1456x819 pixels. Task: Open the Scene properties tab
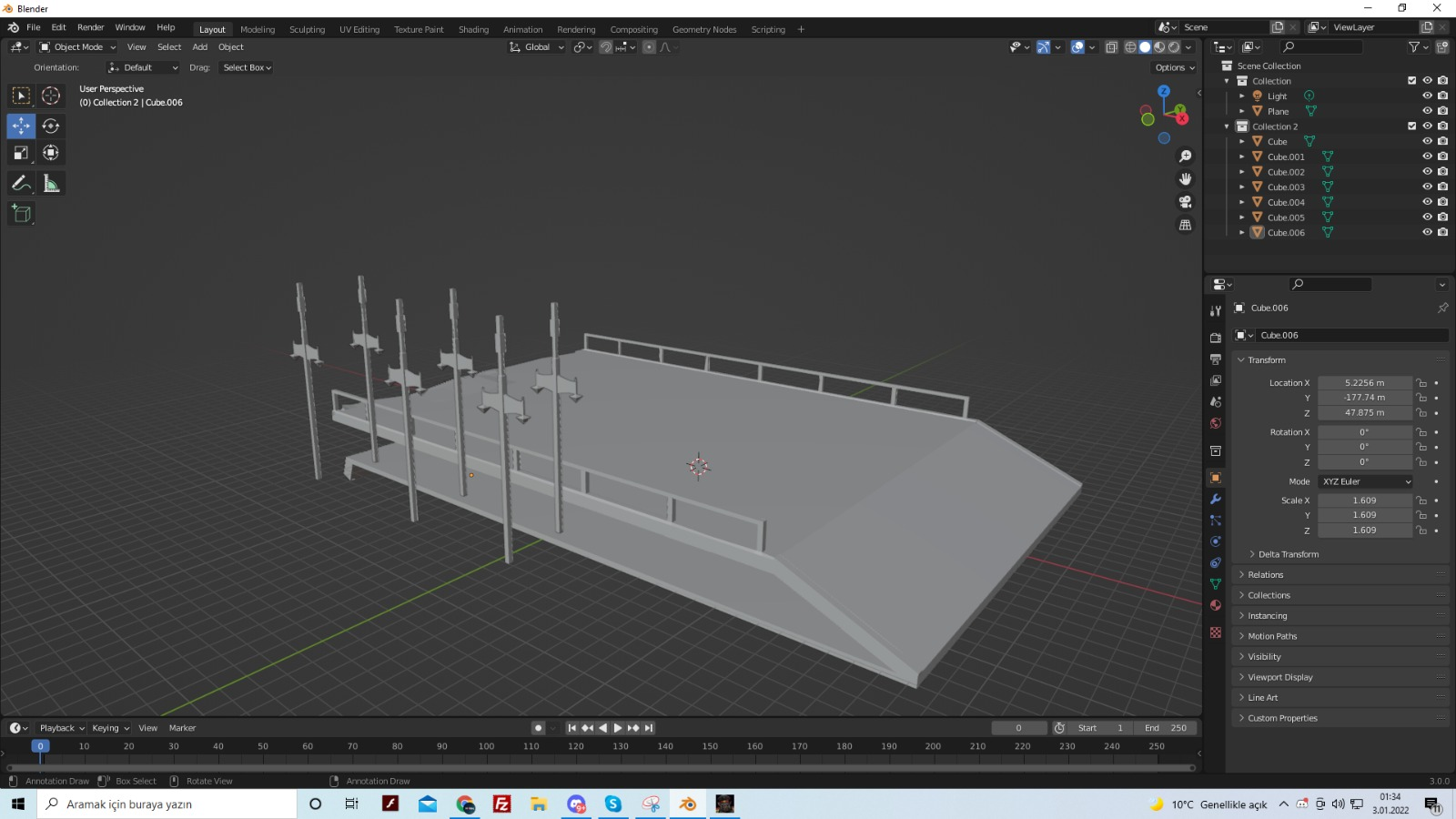[x=1216, y=401]
